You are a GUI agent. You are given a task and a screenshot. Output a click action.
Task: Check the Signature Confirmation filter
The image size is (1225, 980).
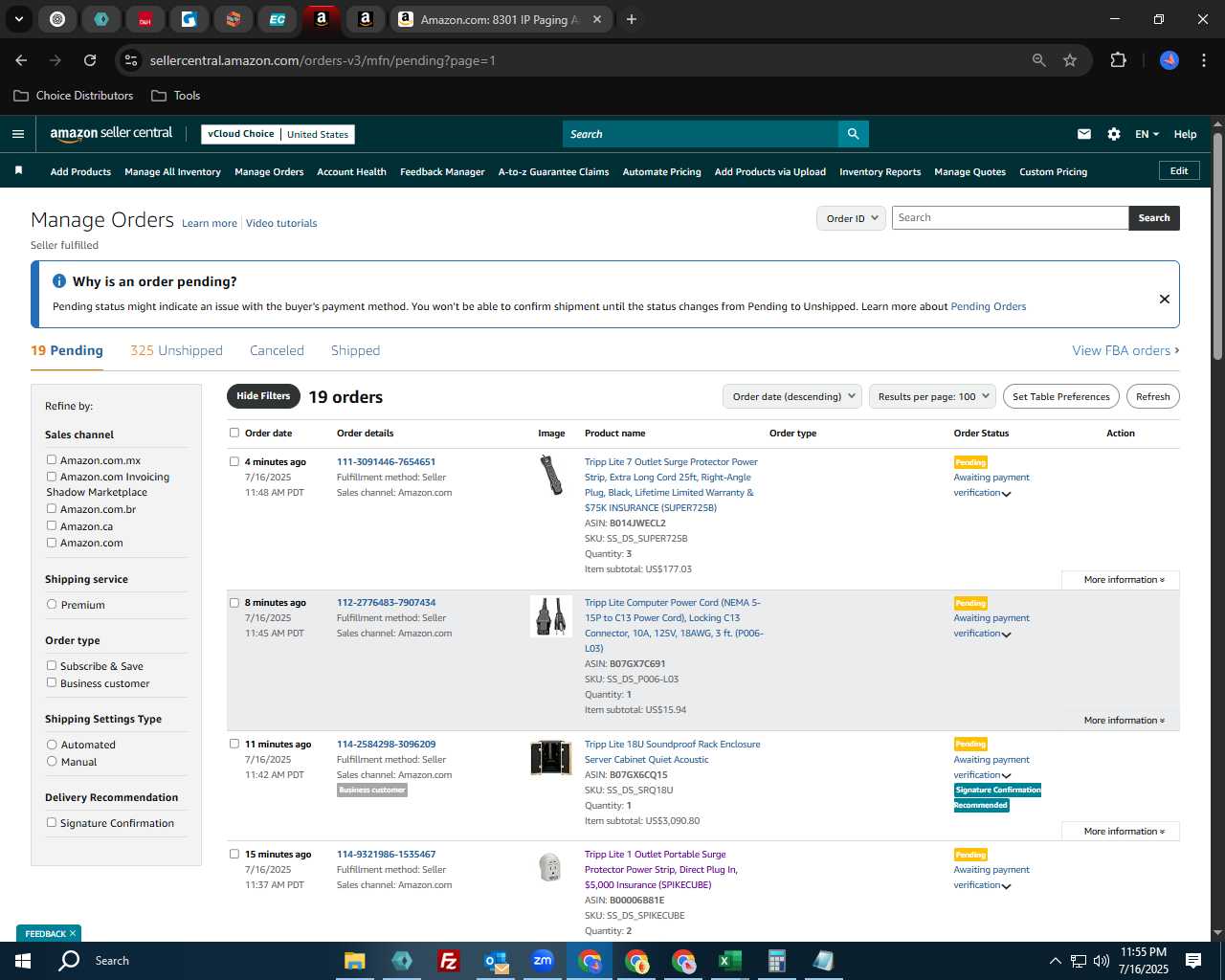[x=52, y=822]
